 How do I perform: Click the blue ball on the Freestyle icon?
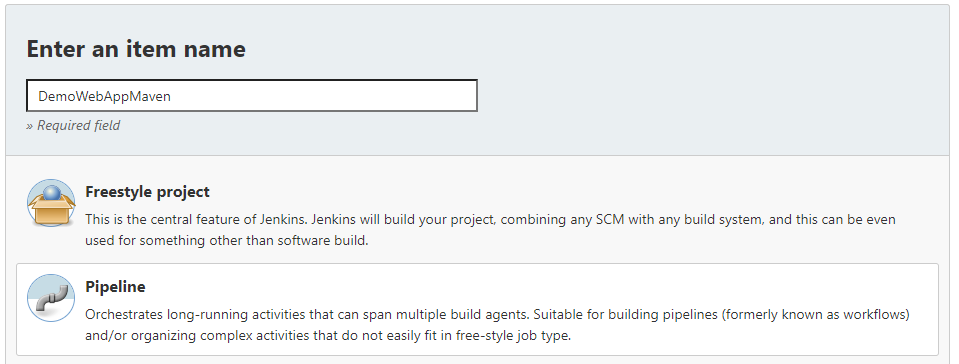click(x=51, y=193)
